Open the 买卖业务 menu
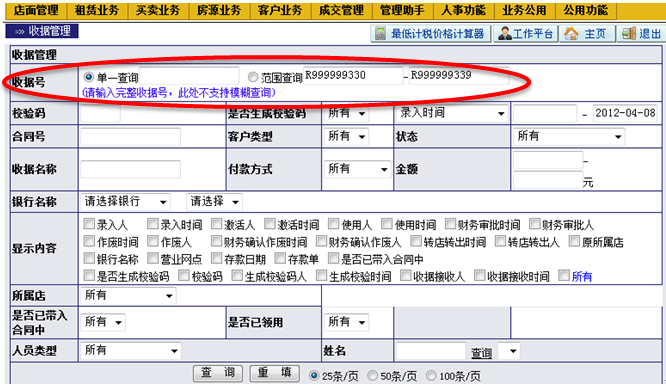Image resolution: width=666 pixels, height=385 pixels. 158,10
